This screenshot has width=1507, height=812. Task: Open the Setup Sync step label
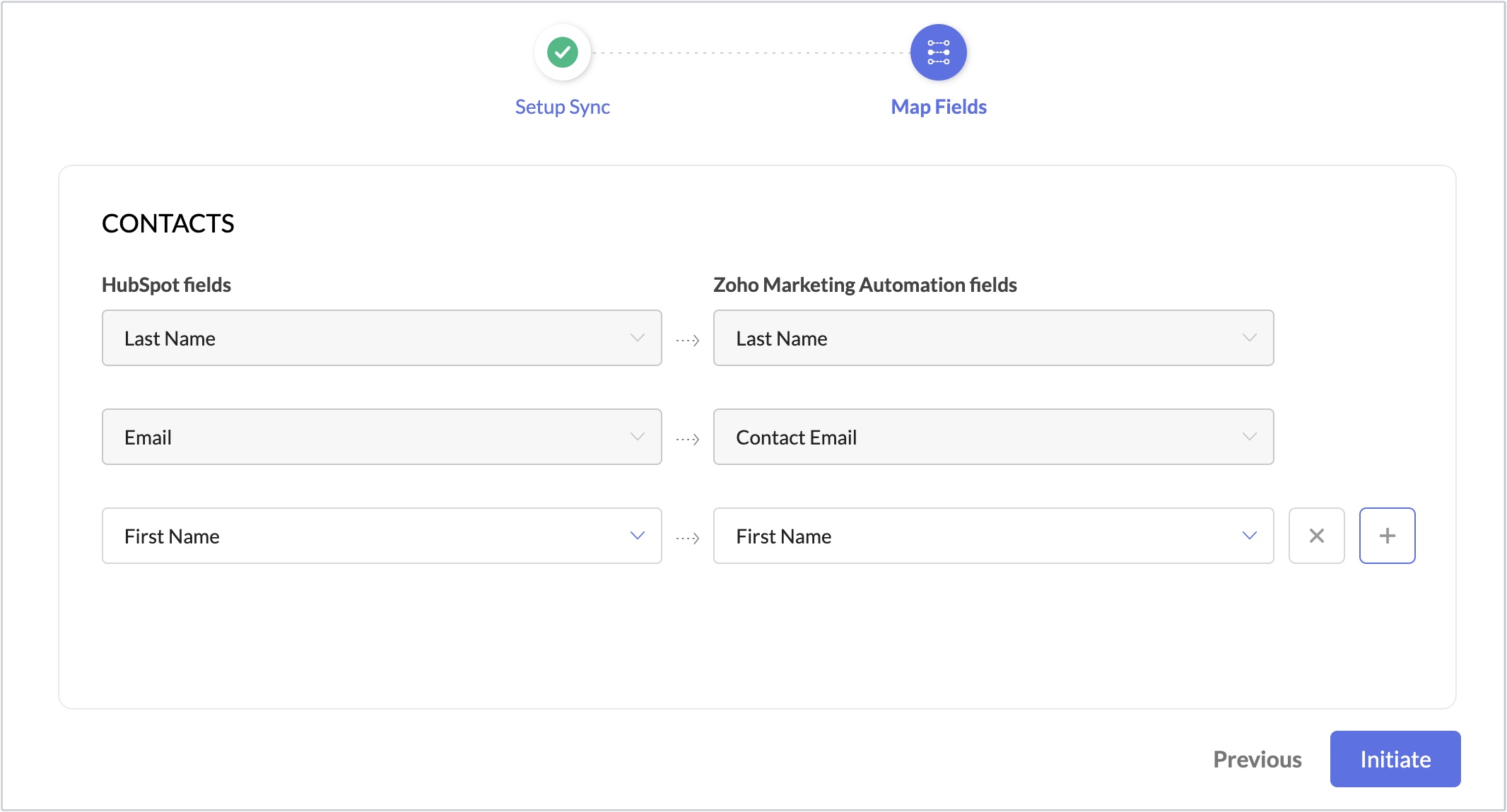coord(563,107)
